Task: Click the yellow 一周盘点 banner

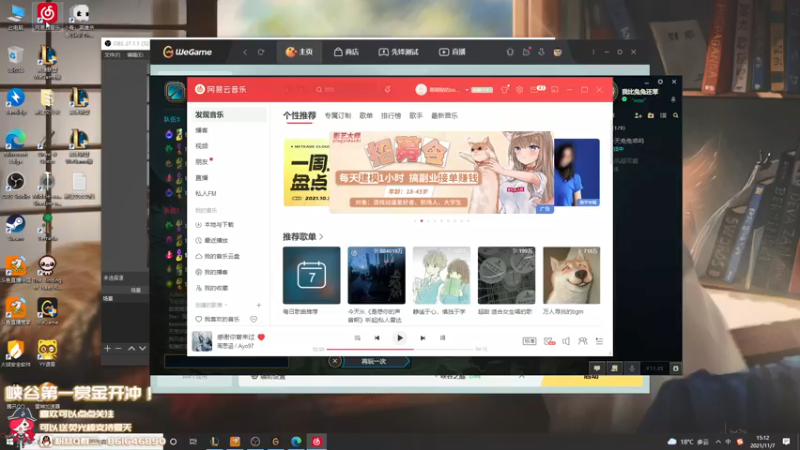Action: 306,172
